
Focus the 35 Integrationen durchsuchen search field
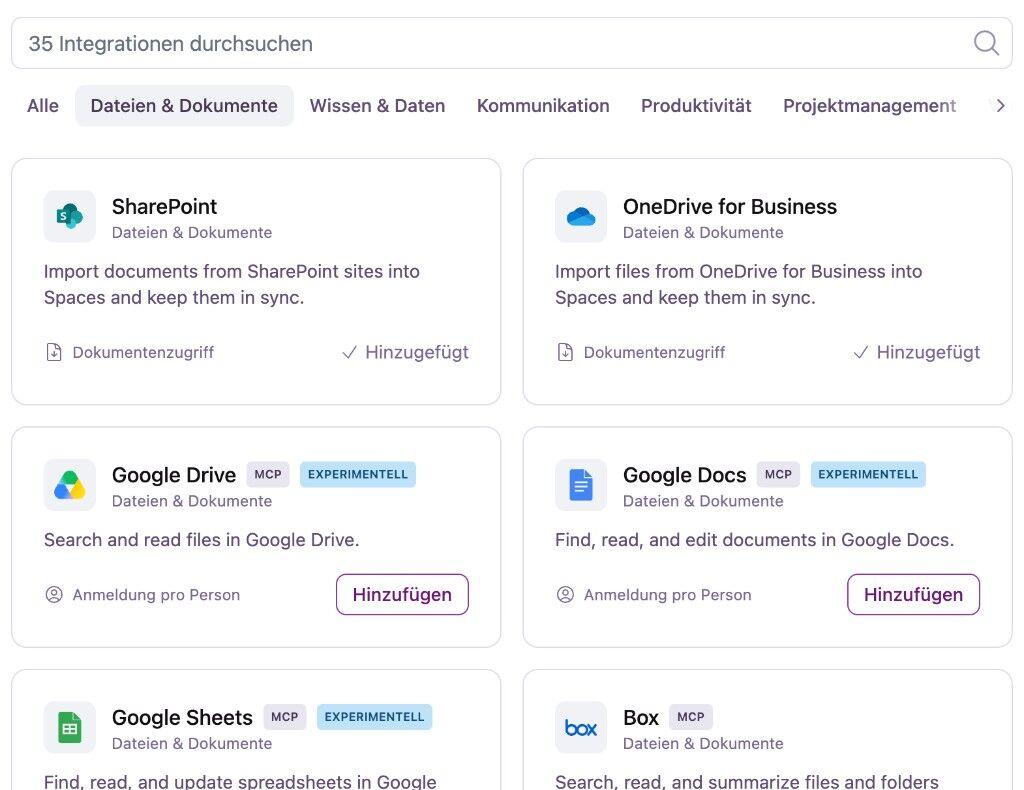(512, 43)
